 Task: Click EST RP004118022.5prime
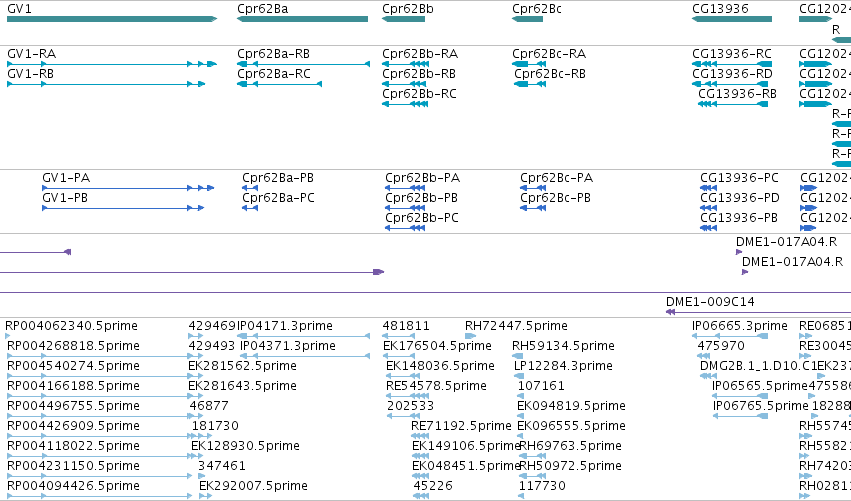(73, 447)
